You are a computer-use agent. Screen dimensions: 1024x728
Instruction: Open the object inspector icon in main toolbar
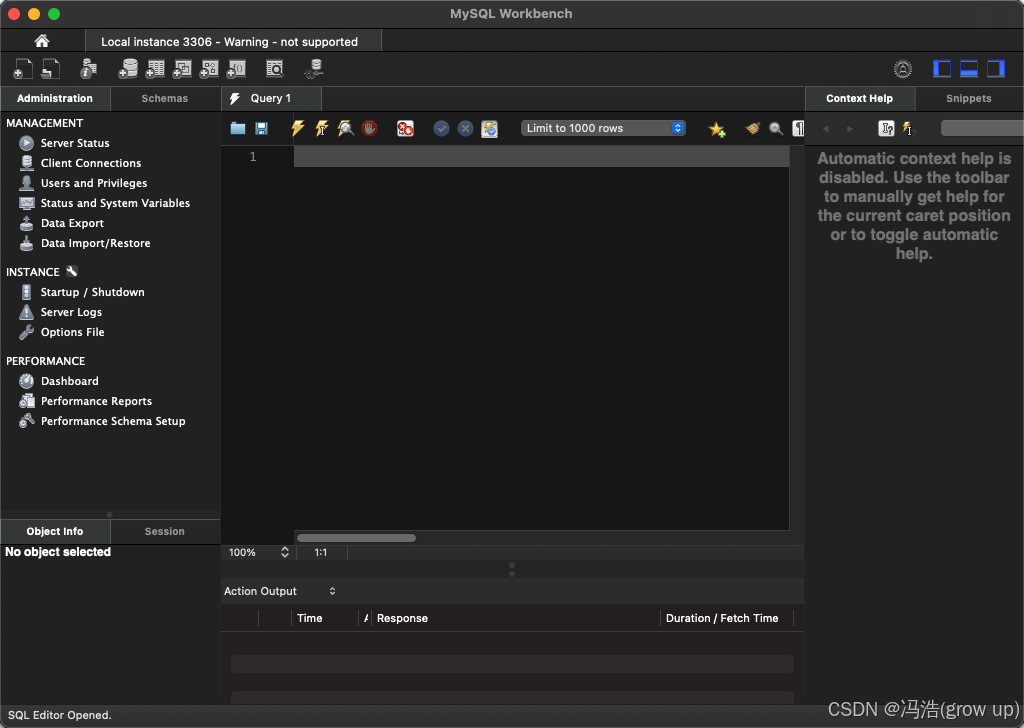(x=88, y=69)
